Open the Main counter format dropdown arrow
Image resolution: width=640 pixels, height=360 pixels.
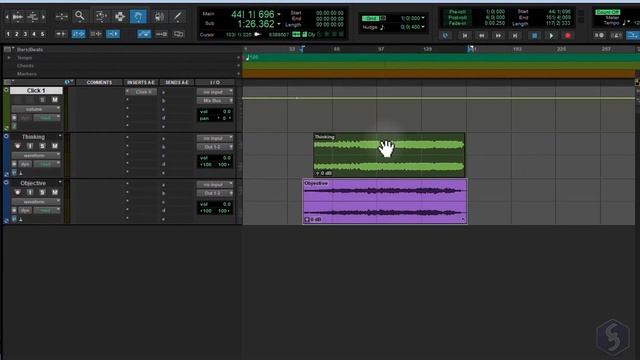click(x=279, y=14)
